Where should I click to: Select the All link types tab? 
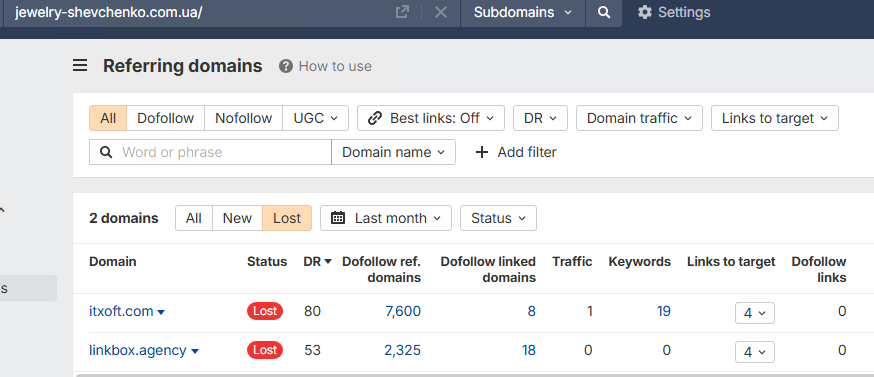click(x=108, y=118)
